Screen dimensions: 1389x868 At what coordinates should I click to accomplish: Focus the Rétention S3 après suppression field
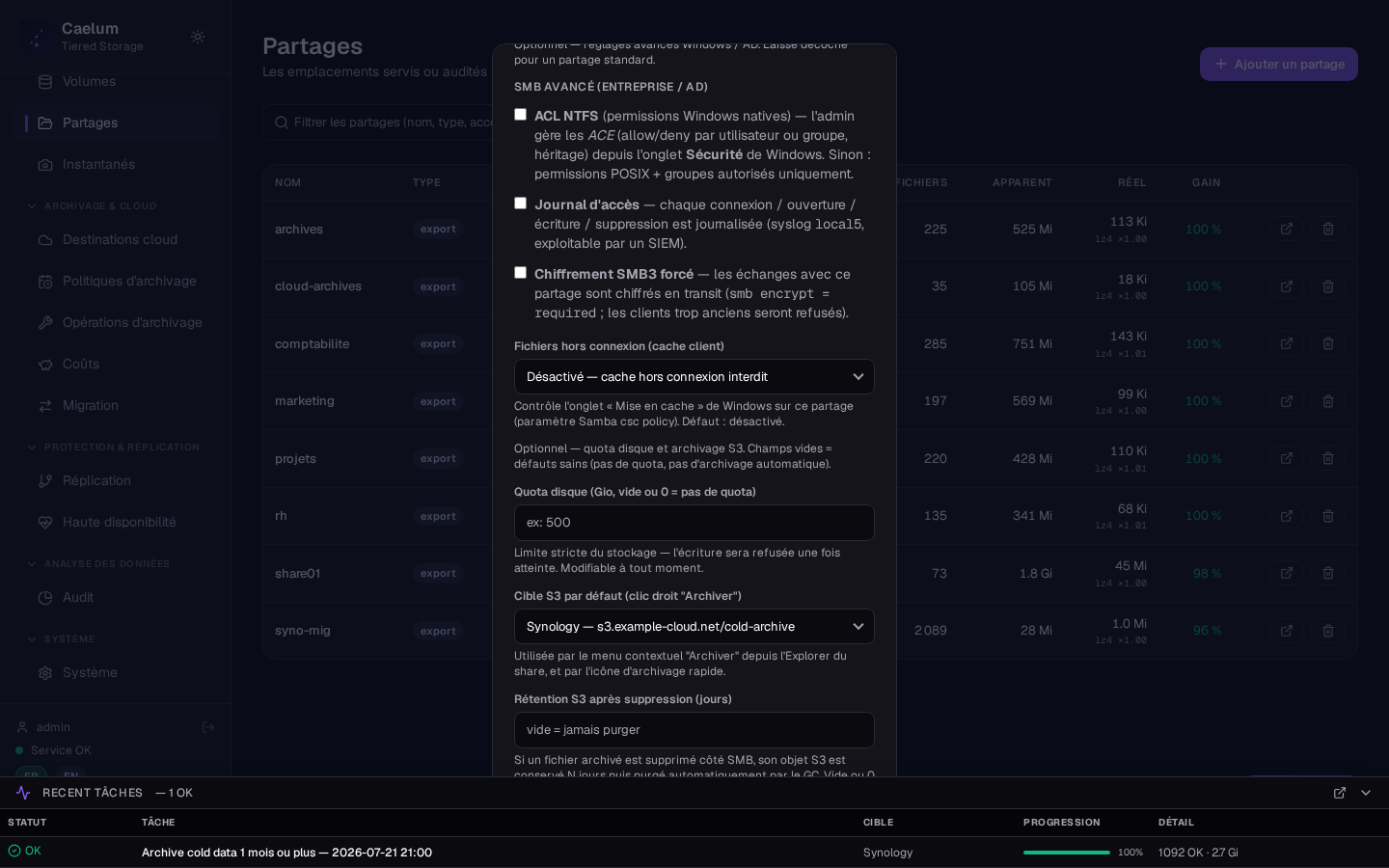(x=694, y=730)
